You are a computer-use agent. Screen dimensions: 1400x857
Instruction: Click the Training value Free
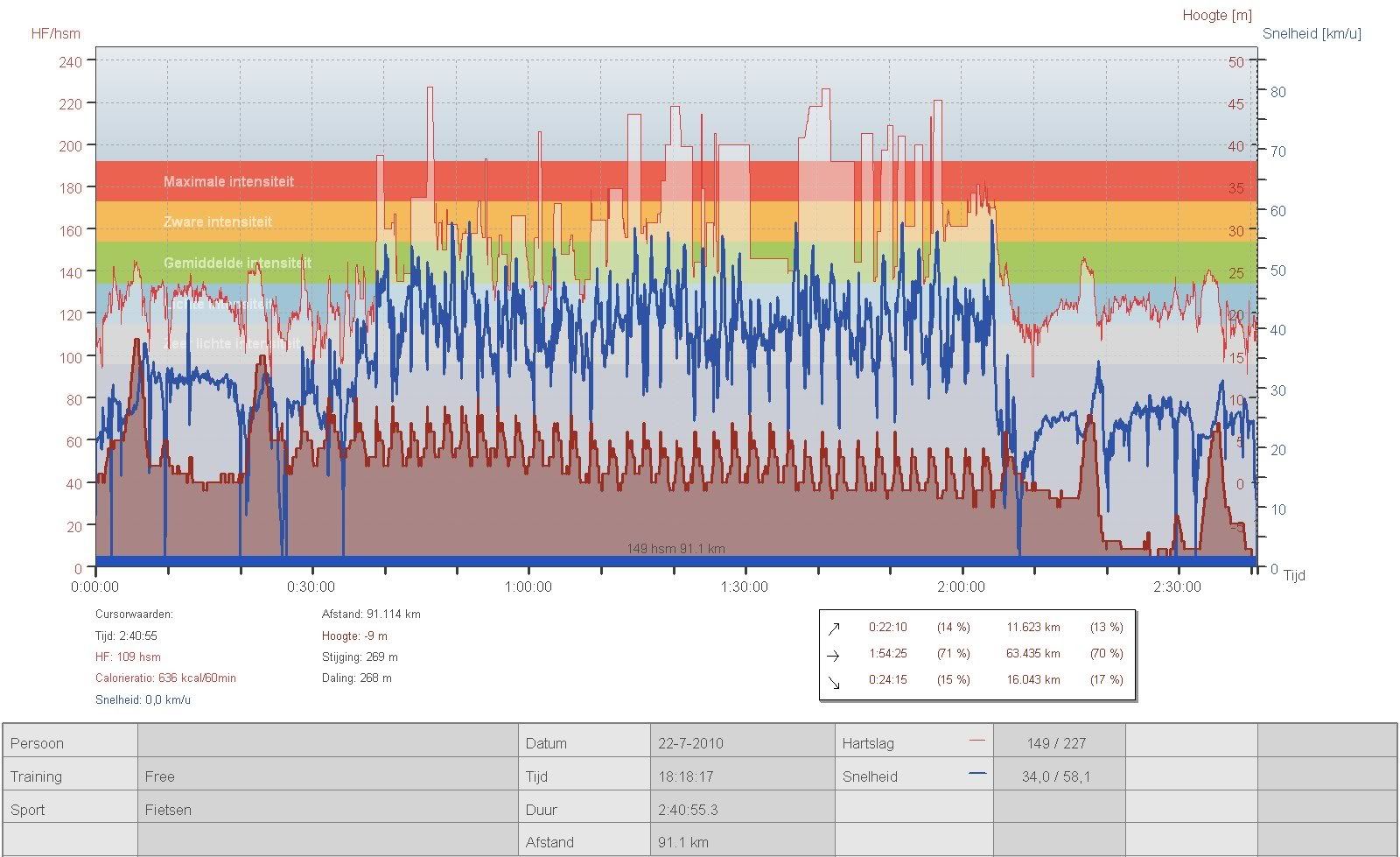pyautogui.click(x=159, y=776)
